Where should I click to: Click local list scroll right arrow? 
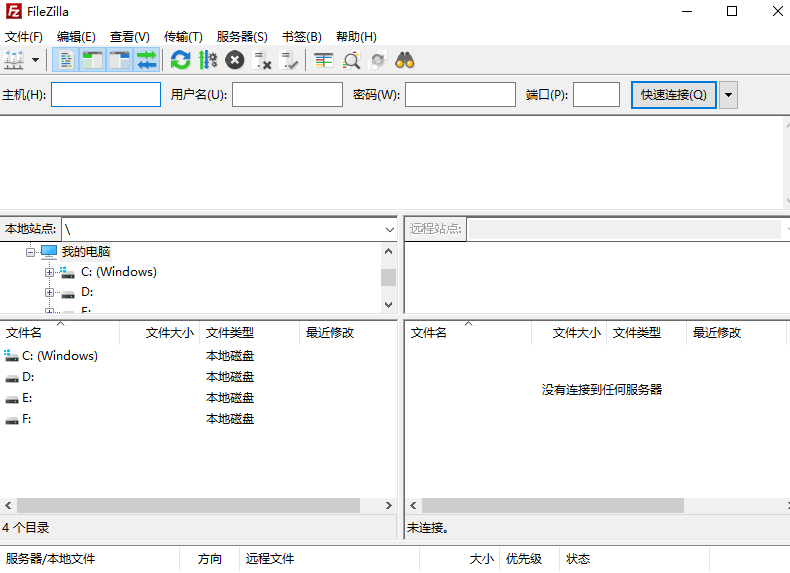(x=388, y=505)
